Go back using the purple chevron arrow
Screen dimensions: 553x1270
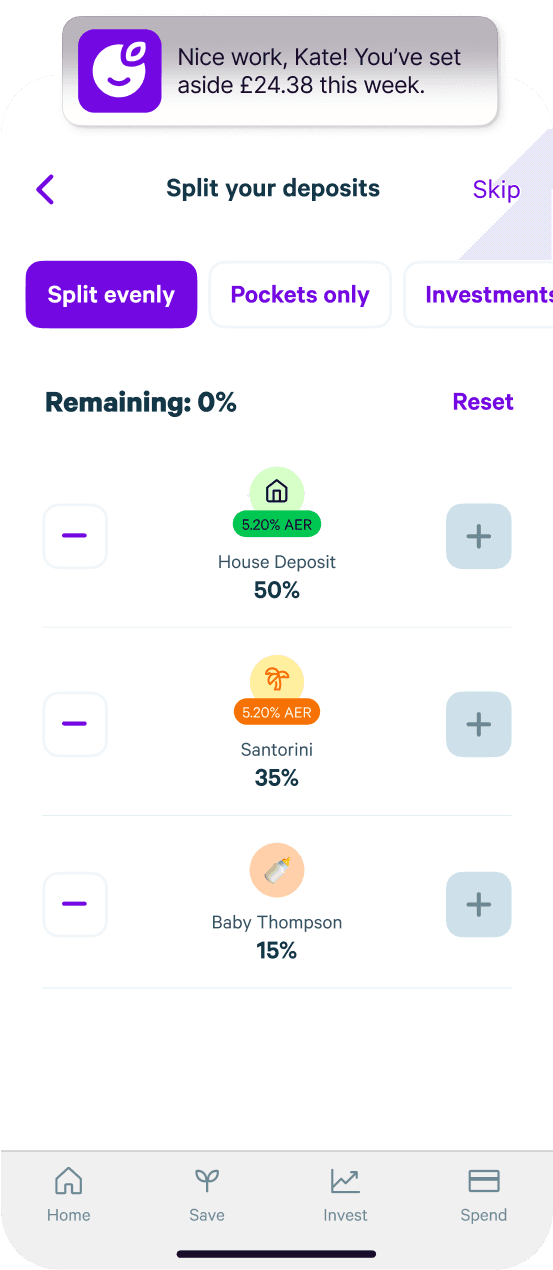click(x=45, y=189)
